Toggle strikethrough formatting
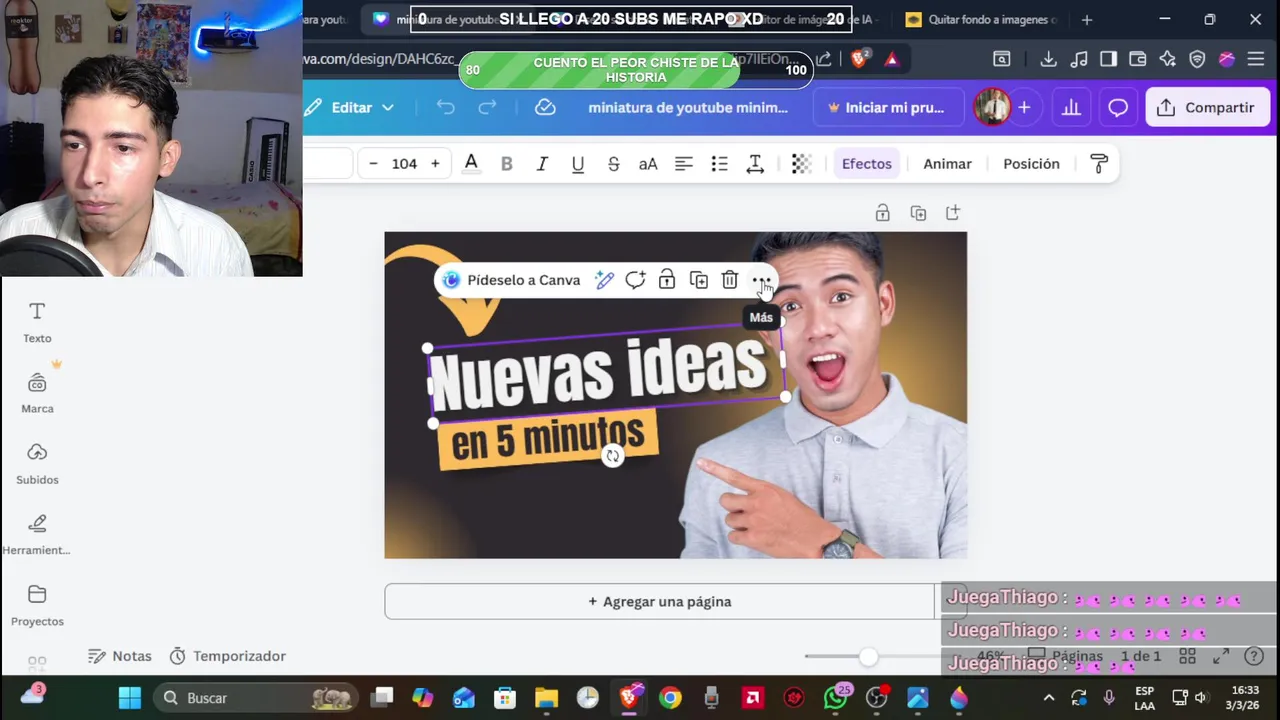The image size is (1280, 720). click(x=613, y=164)
